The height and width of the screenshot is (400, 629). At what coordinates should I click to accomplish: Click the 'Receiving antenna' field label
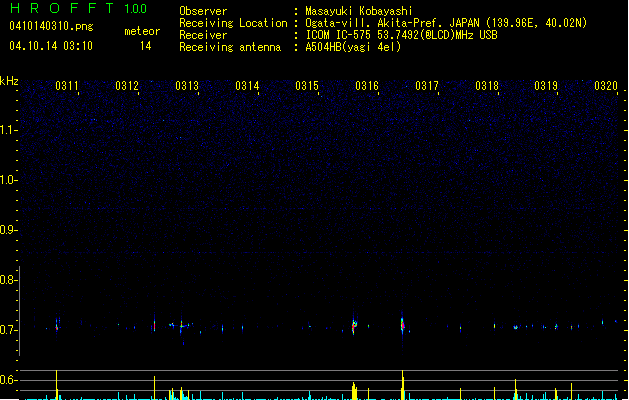coord(230,47)
